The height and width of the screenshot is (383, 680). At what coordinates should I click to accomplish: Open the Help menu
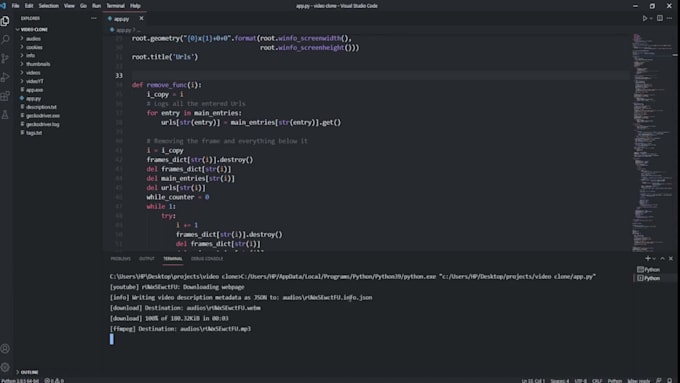[135, 6]
